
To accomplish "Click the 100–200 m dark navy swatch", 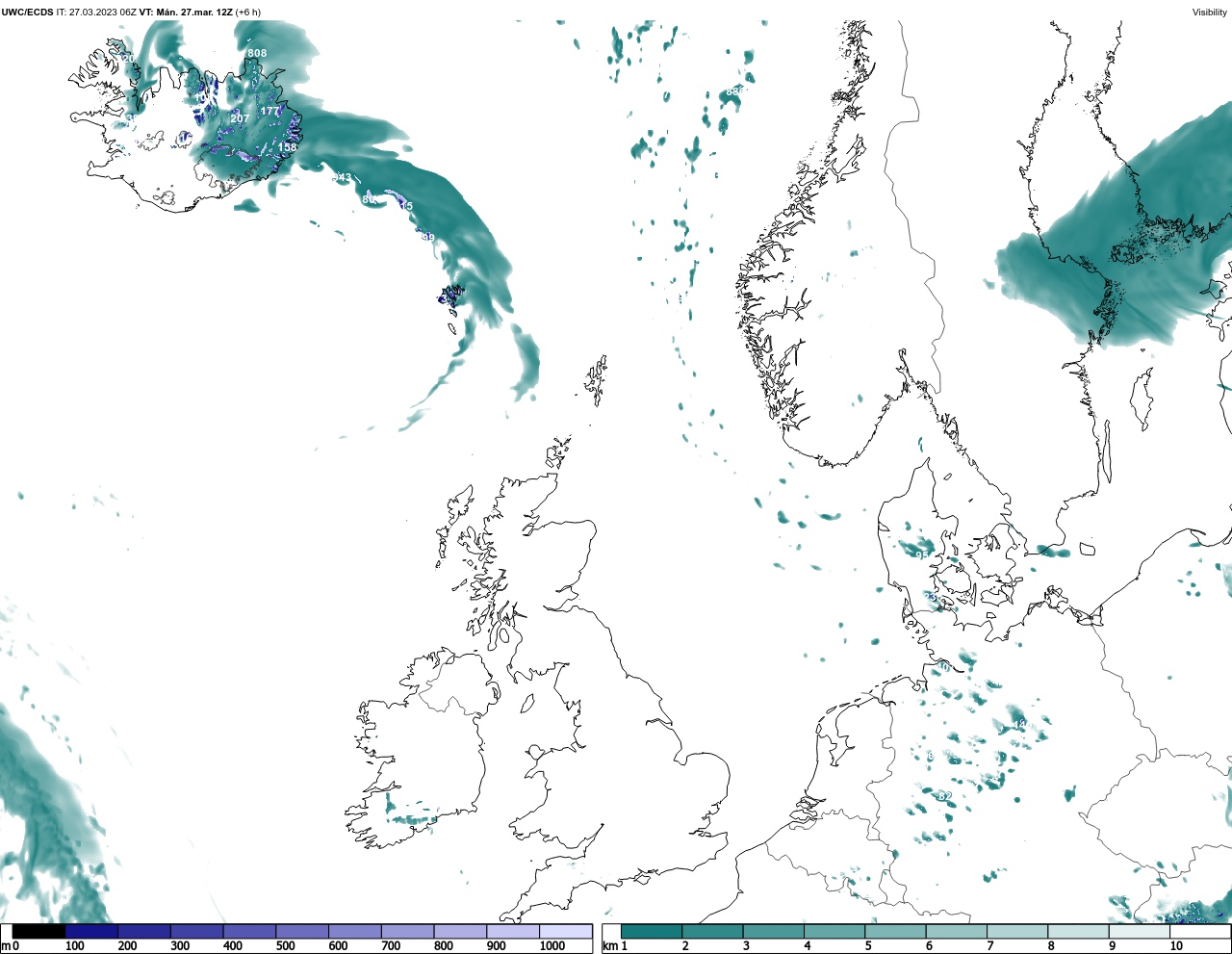I will click(x=91, y=931).
